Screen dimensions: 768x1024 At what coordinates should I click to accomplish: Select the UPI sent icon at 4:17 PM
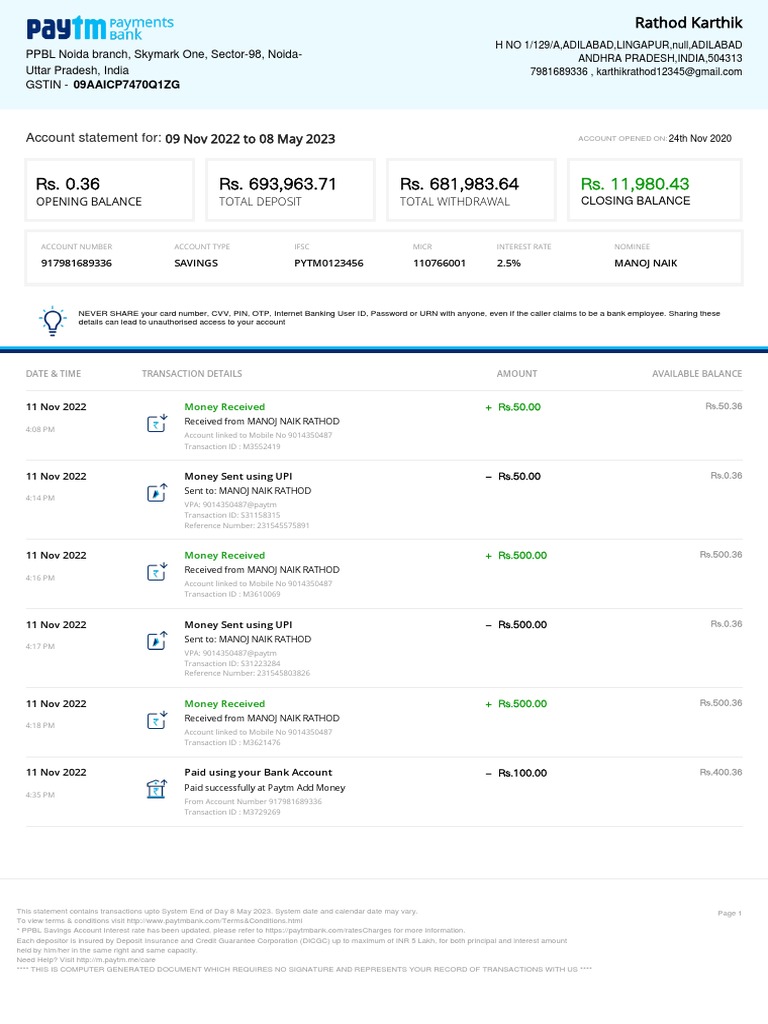point(156,641)
